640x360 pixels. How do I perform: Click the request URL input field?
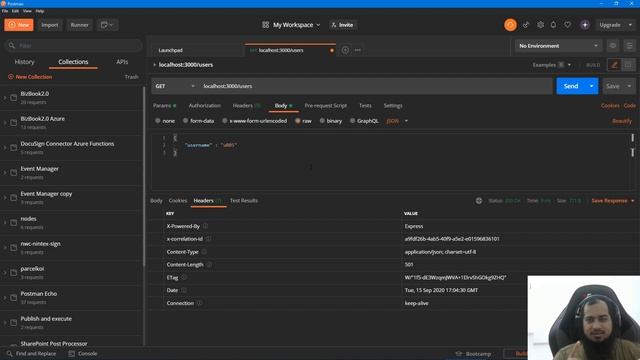376,86
